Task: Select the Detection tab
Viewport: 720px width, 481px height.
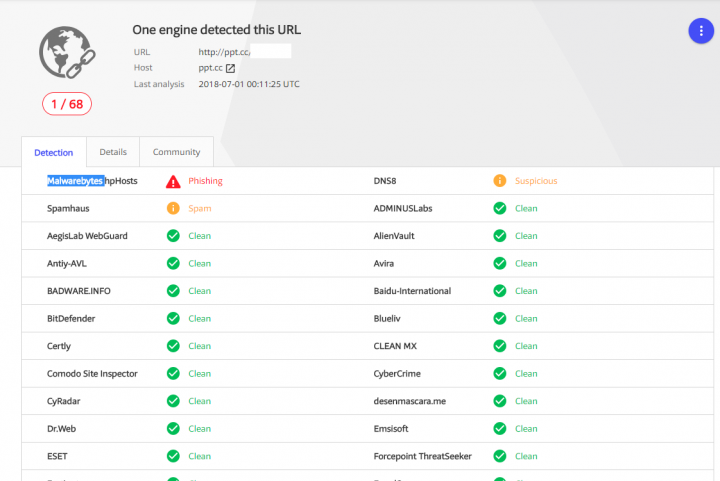Action: pos(54,153)
